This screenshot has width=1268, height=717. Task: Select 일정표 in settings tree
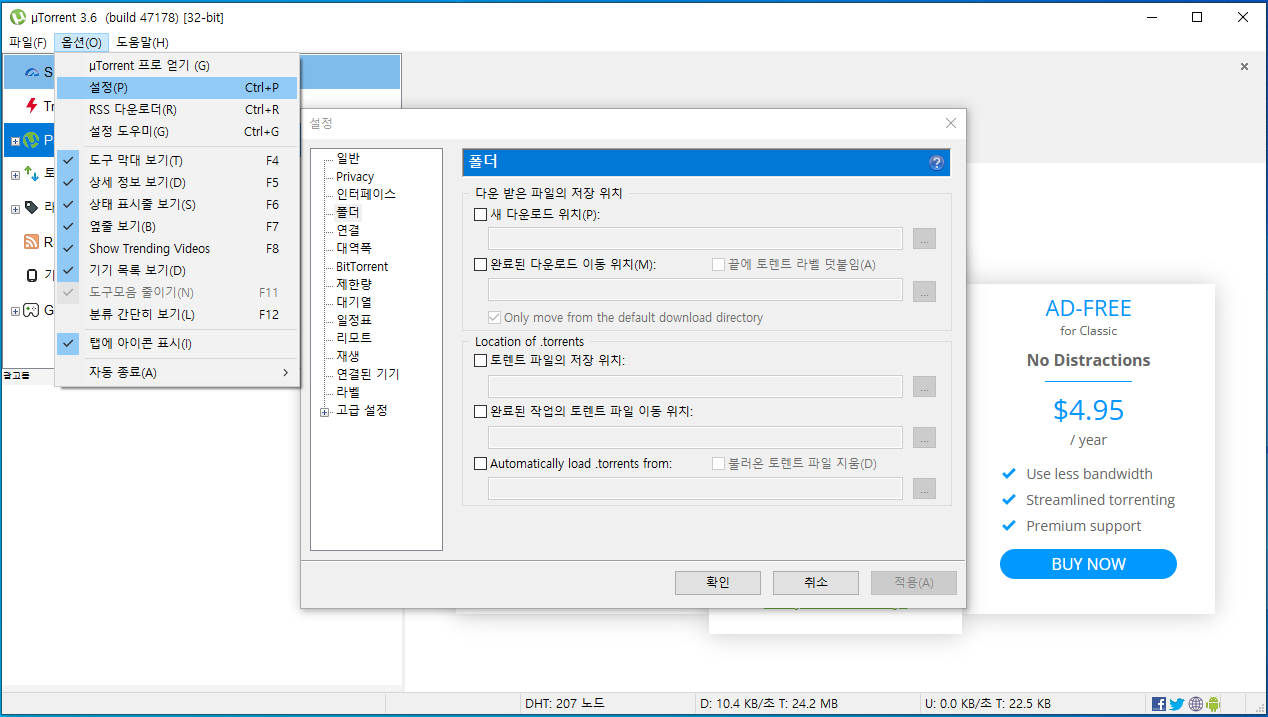tap(354, 320)
